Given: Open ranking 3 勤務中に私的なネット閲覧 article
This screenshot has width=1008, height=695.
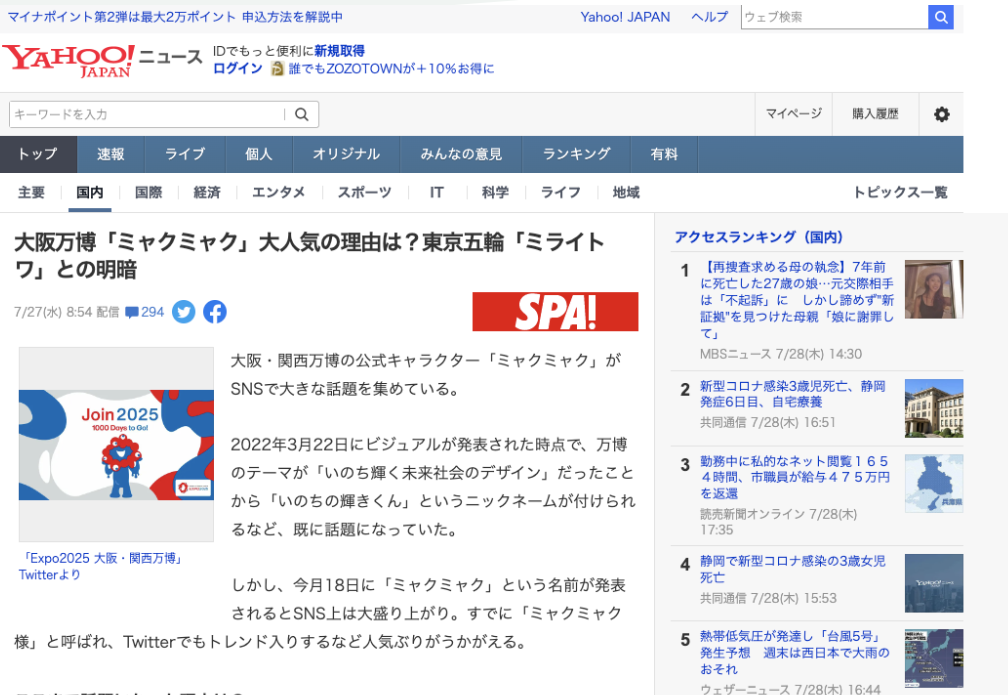Looking at the screenshot, I should [795, 477].
